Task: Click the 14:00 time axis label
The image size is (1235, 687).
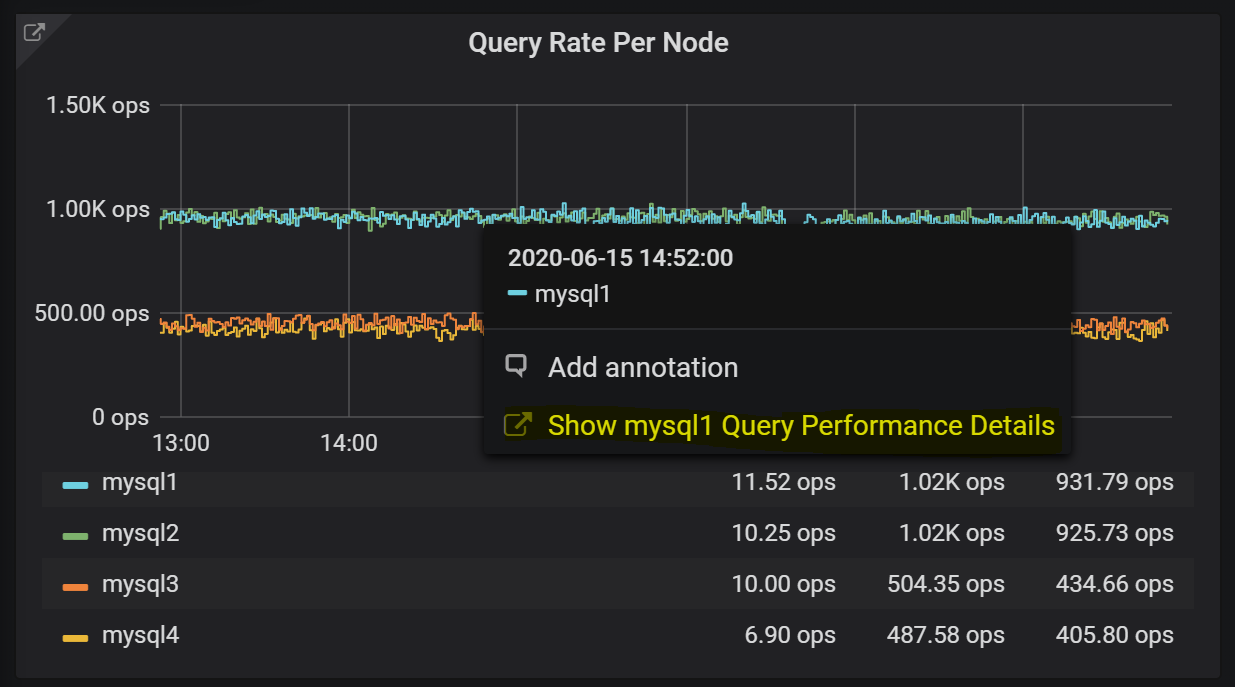Action: point(350,442)
